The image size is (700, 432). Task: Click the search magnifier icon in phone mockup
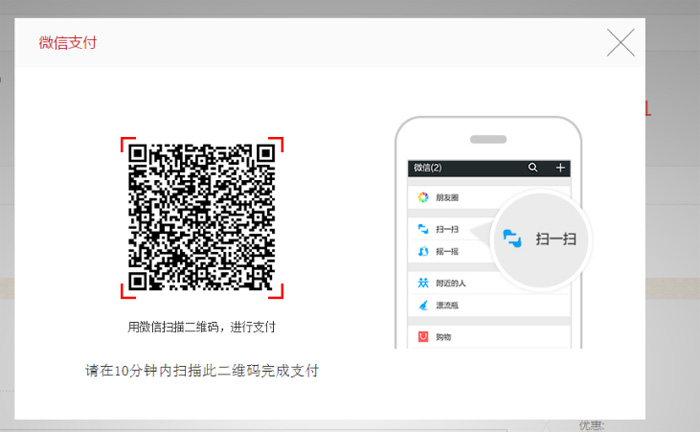[533, 167]
